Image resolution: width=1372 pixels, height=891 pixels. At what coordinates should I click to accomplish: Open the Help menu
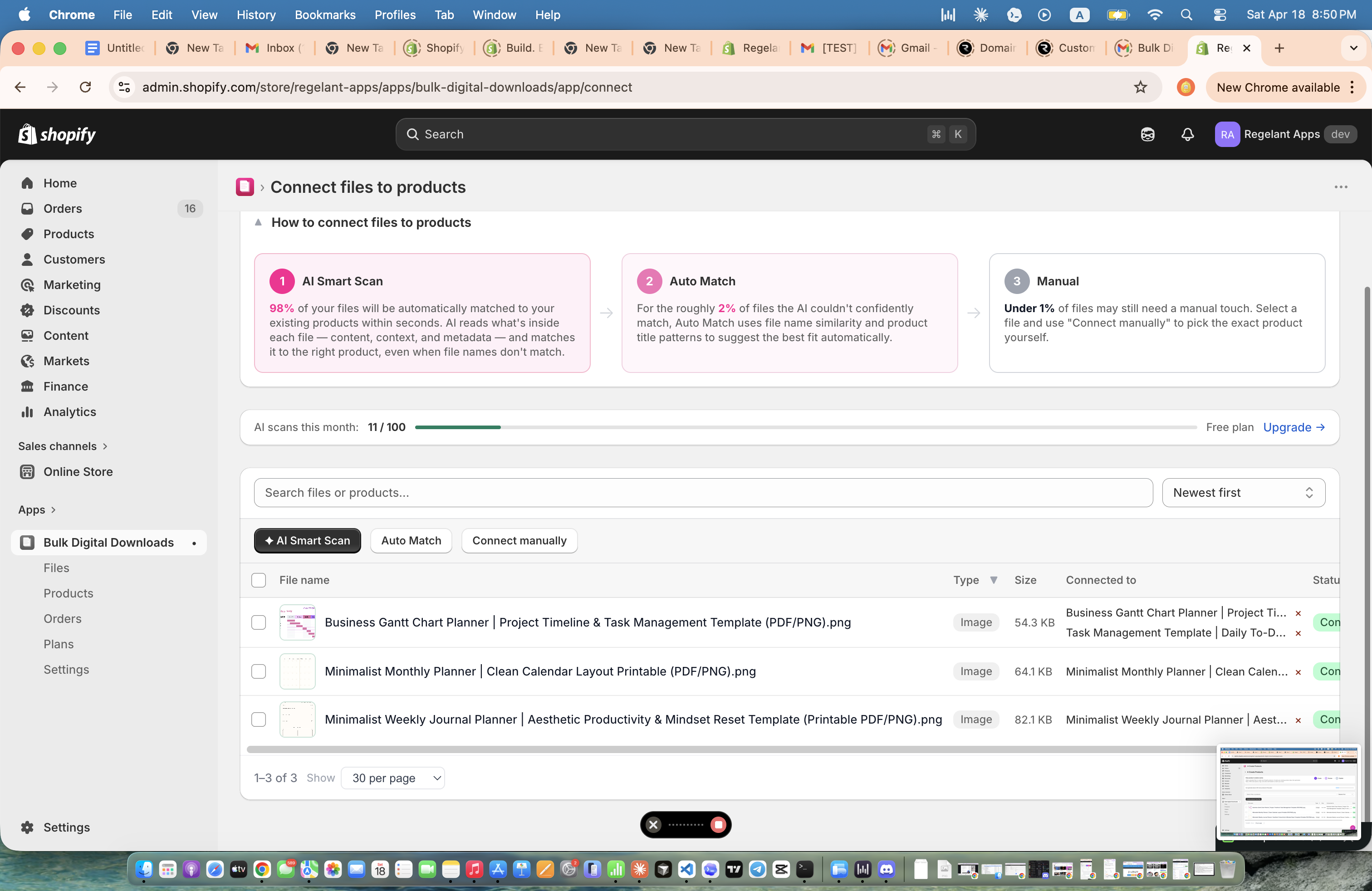tap(547, 15)
